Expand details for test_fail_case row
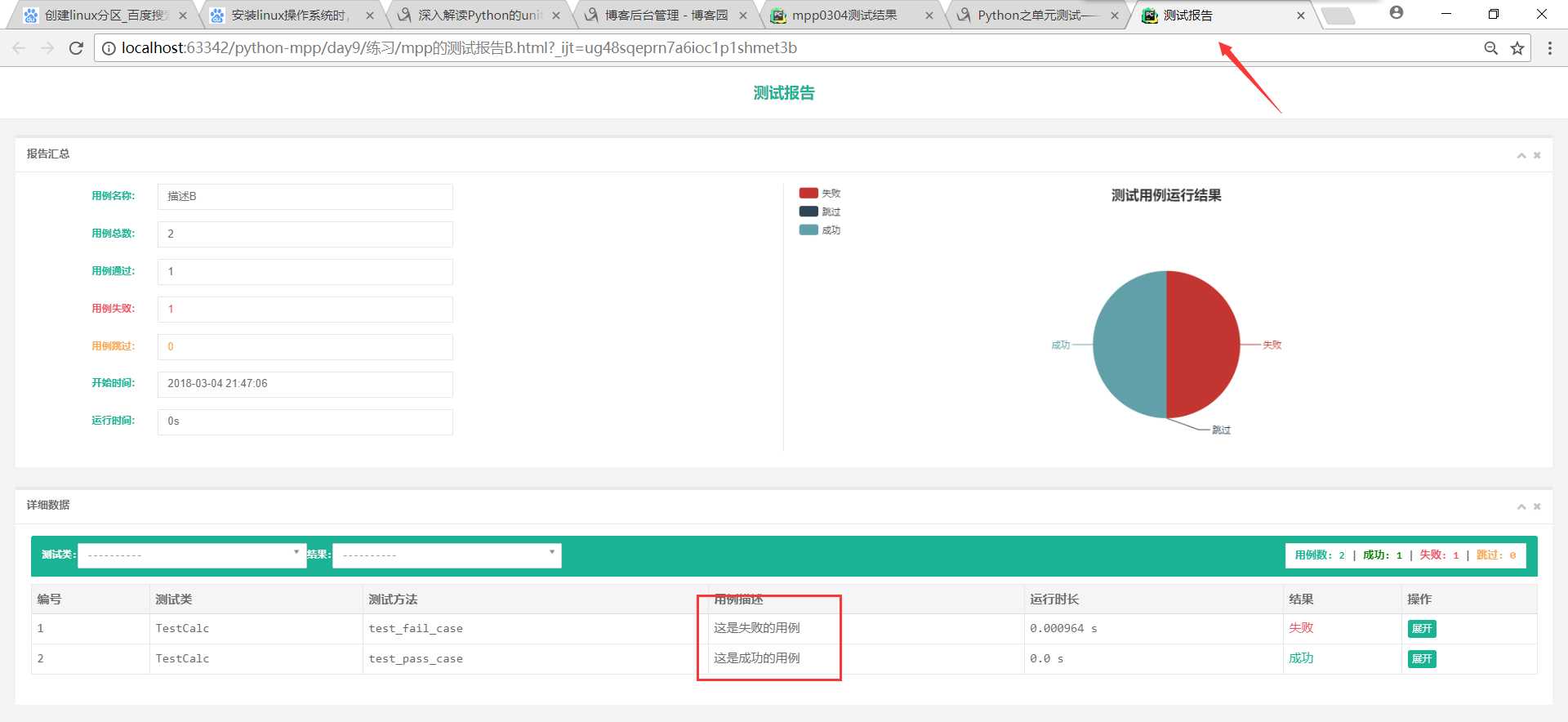Image resolution: width=1568 pixels, height=722 pixels. click(1422, 629)
